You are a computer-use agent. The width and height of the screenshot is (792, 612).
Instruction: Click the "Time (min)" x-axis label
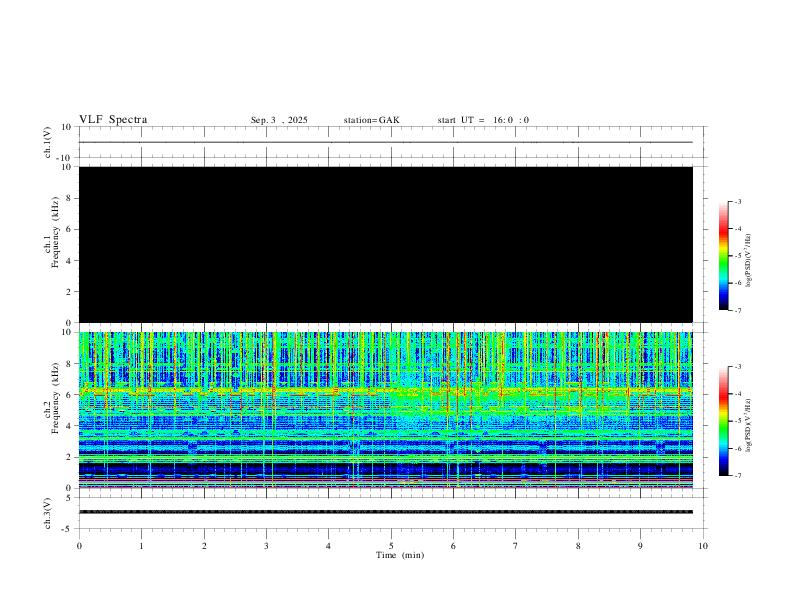pos(400,555)
